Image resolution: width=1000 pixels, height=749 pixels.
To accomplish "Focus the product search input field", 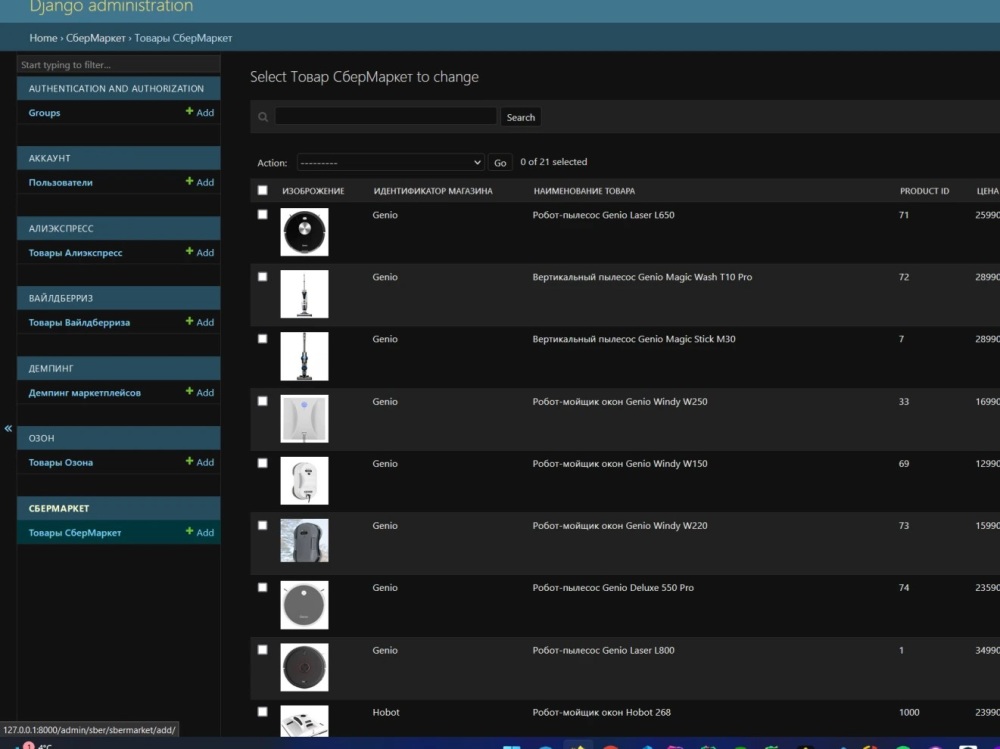I will [385, 117].
